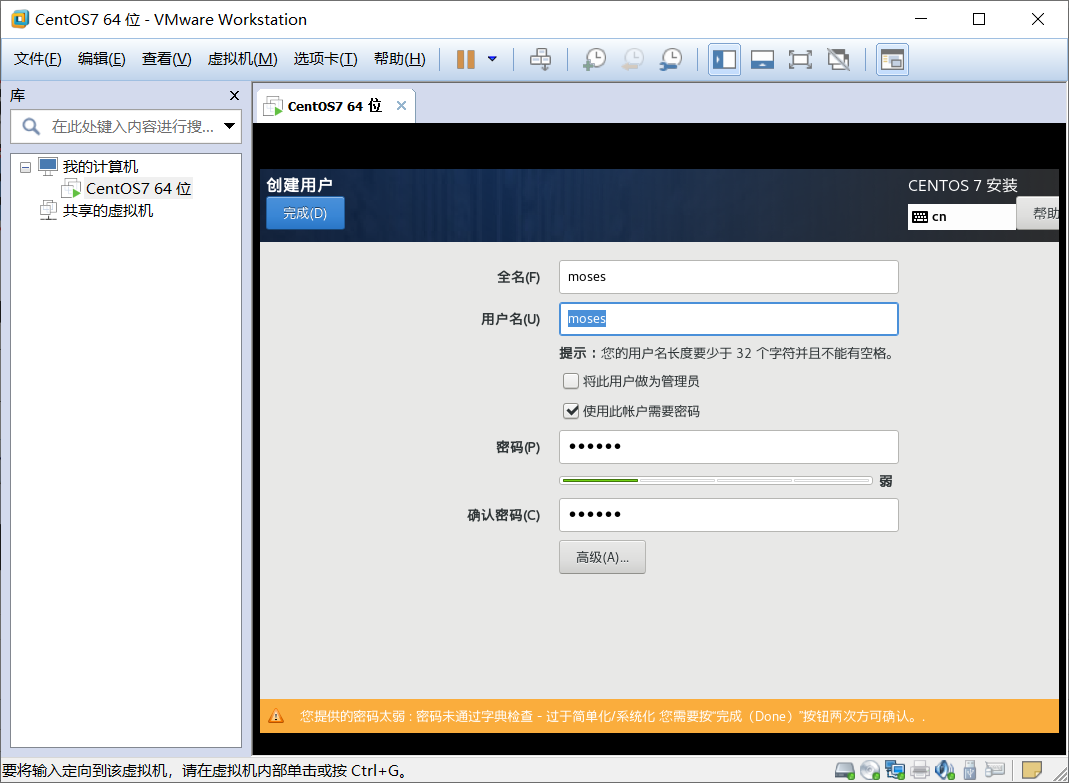Click in the 确认密码 input field
Viewport: 1069px width, 783px height.
728,515
